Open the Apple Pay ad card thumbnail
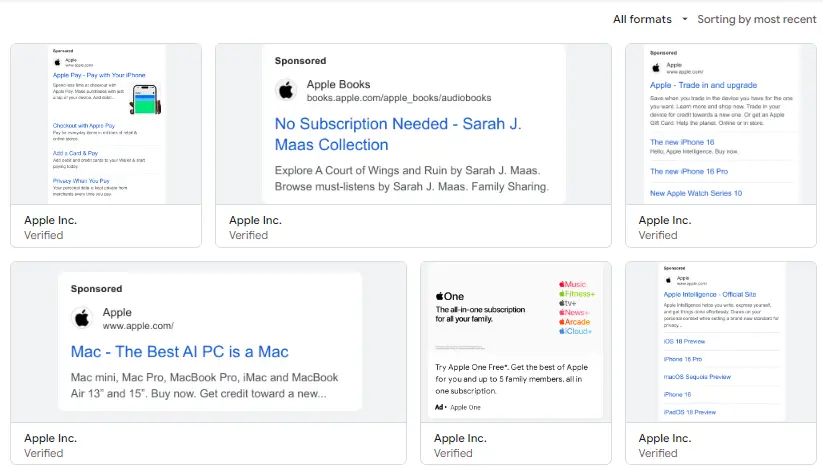This screenshot has height=470, width=823. click(x=106, y=124)
